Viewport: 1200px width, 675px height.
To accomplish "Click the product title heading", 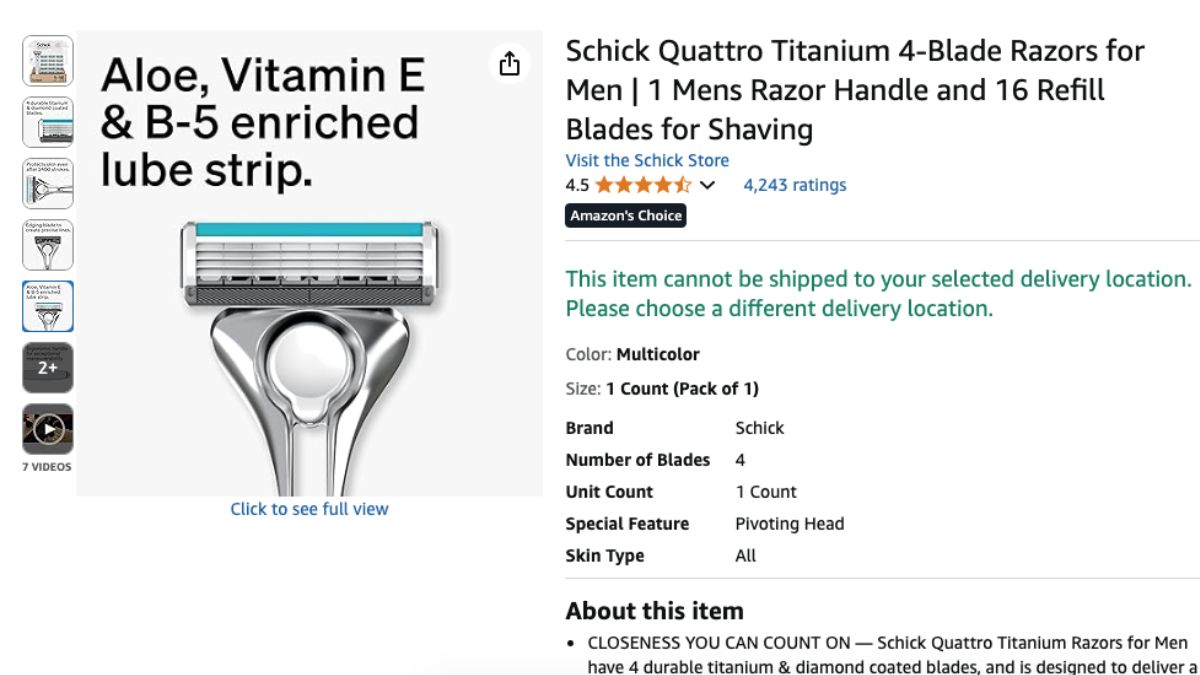I will coord(856,90).
